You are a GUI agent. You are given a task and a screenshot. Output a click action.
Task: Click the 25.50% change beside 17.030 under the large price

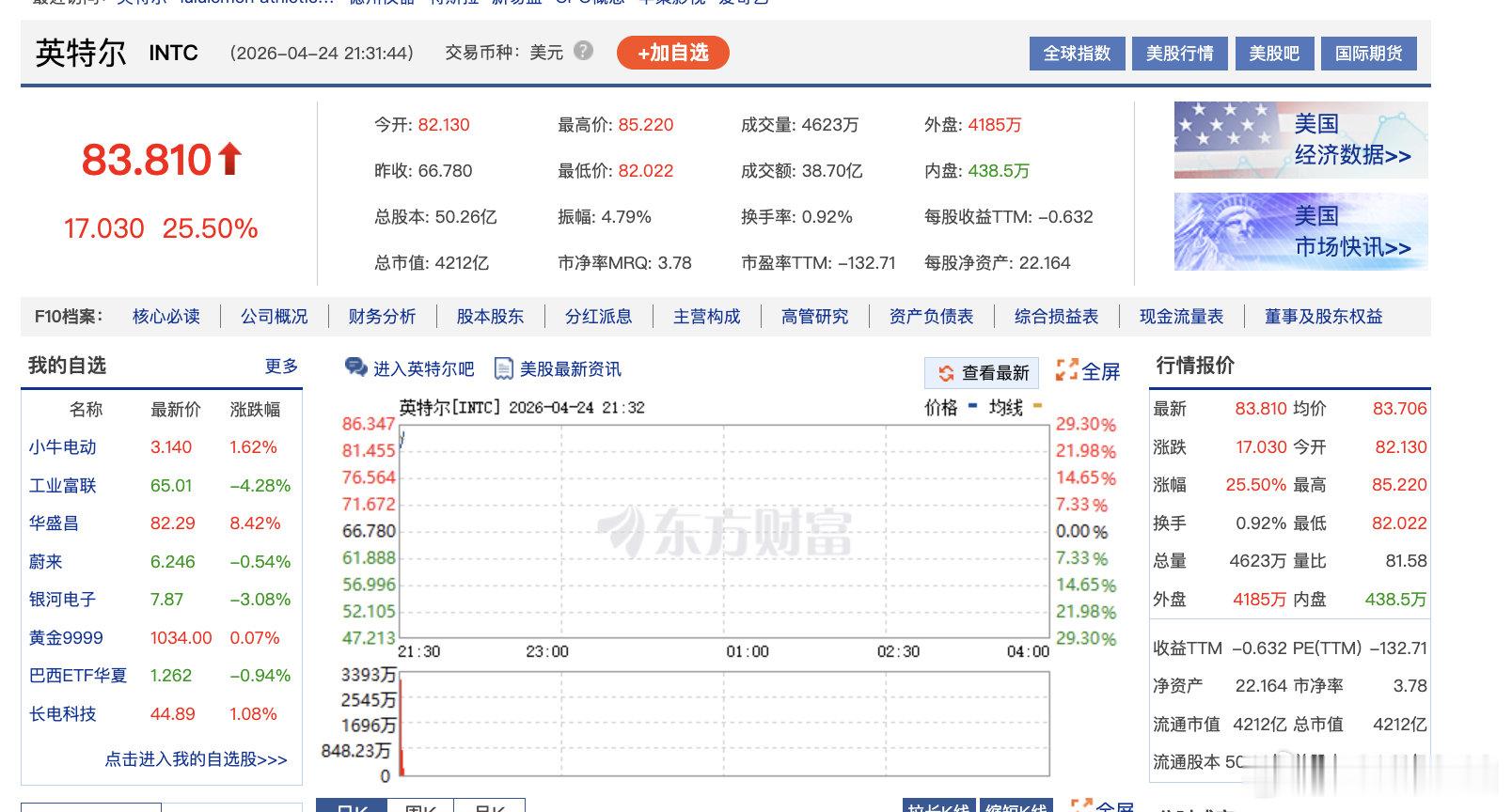[210, 228]
